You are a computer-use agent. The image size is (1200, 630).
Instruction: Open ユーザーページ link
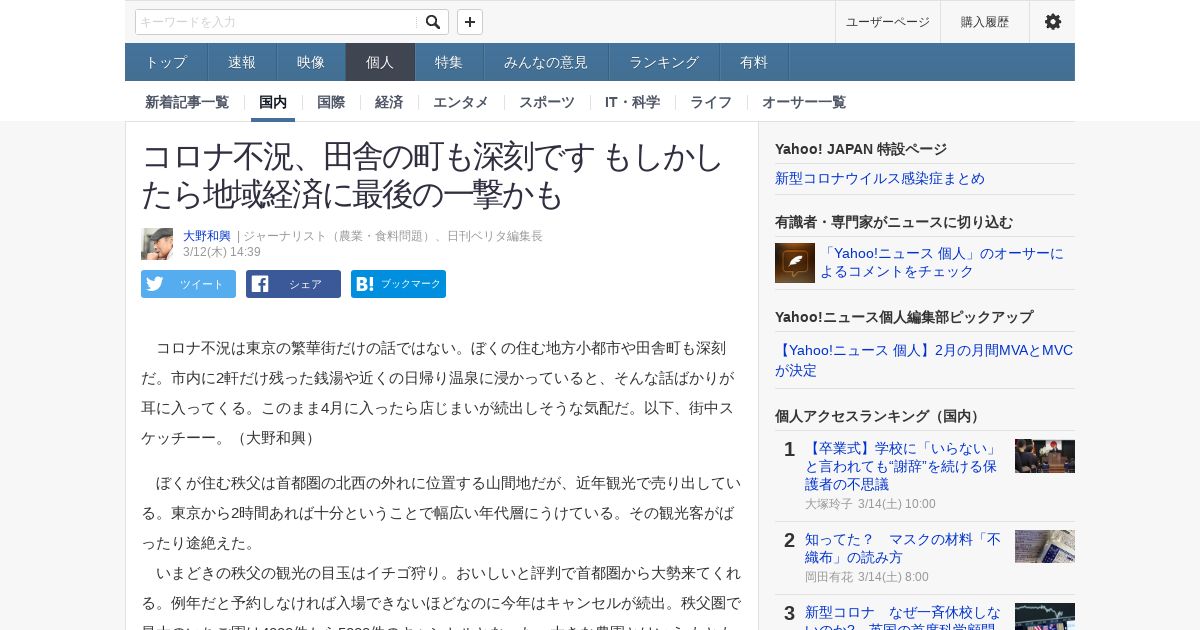click(x=888, y=22)
